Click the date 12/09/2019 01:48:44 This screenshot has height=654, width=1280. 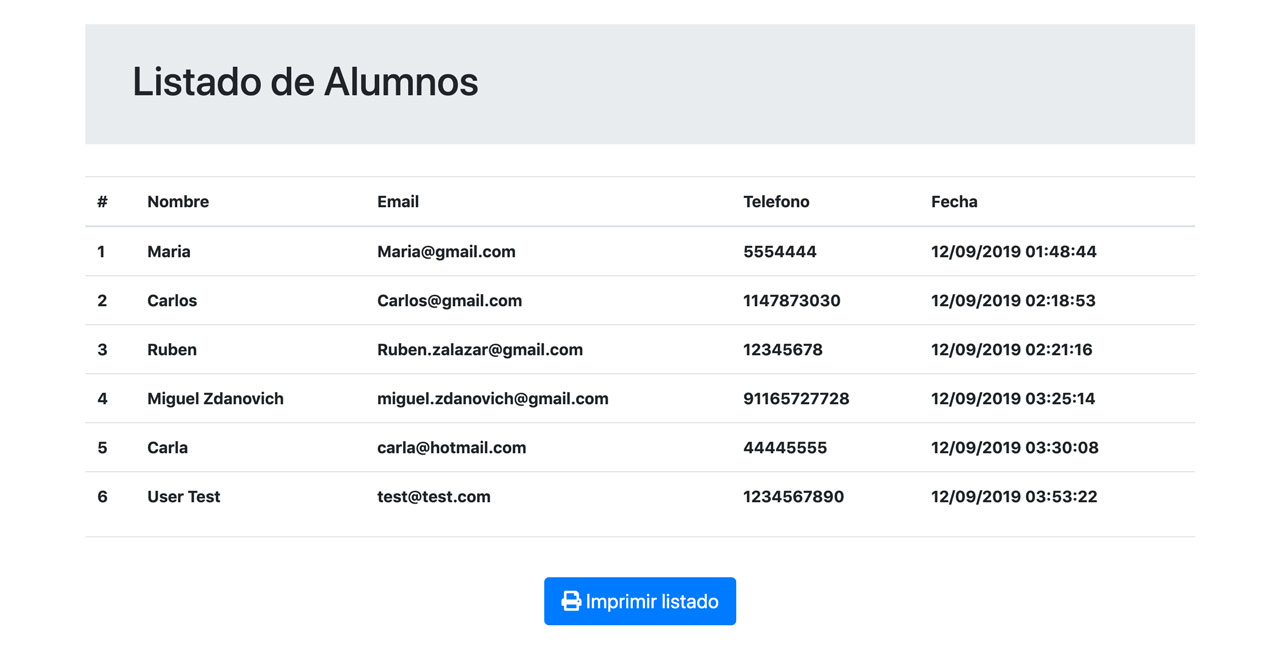coord(1014,252)
